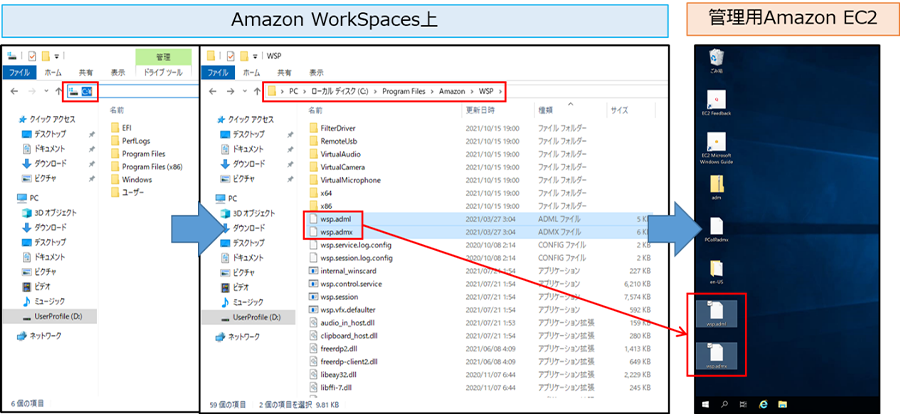The height and width of the screenshot is (418, 900).
Task: Select the ユーザー folder in C: window
Action: 127,193
